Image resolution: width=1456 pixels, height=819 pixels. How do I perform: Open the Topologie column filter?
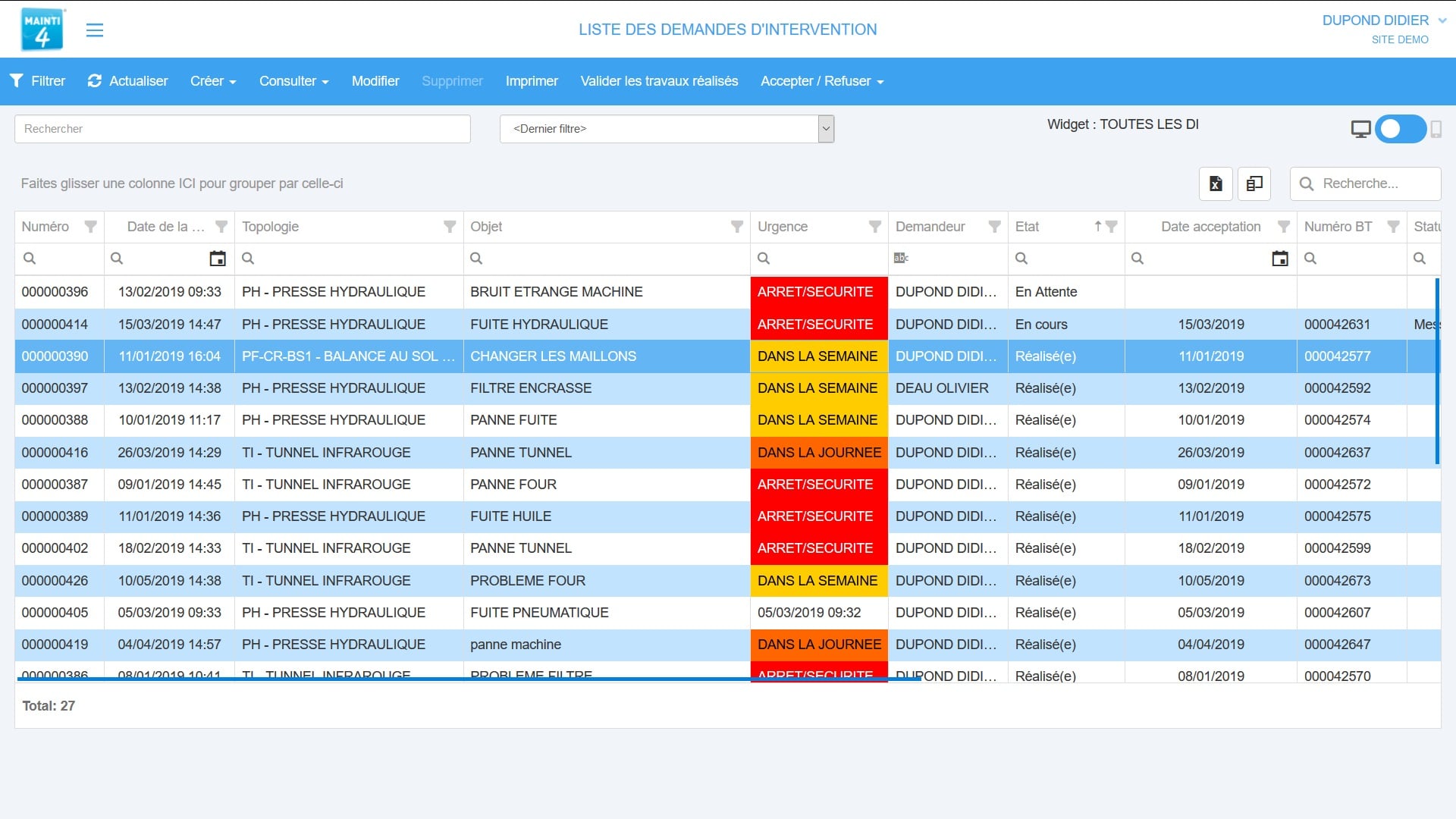click(x=450, y=227)
